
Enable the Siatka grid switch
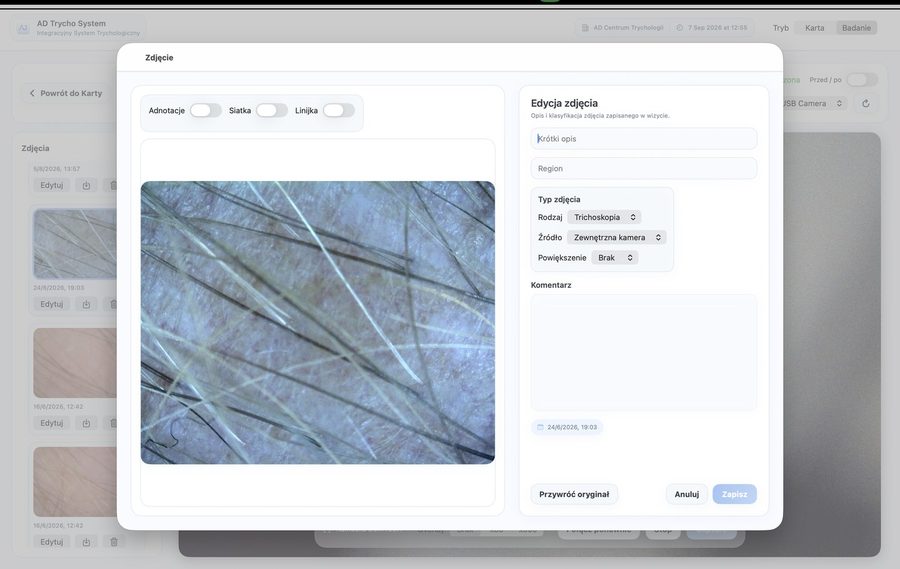[271, 110]
